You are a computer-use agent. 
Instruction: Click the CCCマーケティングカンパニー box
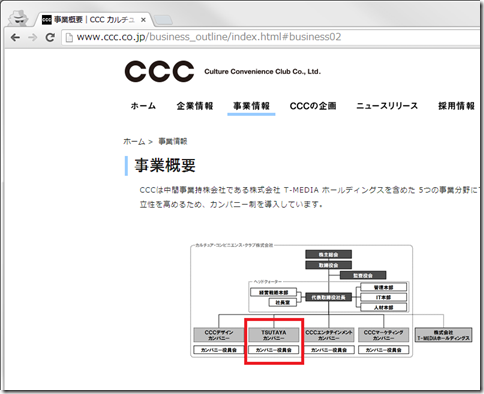click(x=383, y=335)
